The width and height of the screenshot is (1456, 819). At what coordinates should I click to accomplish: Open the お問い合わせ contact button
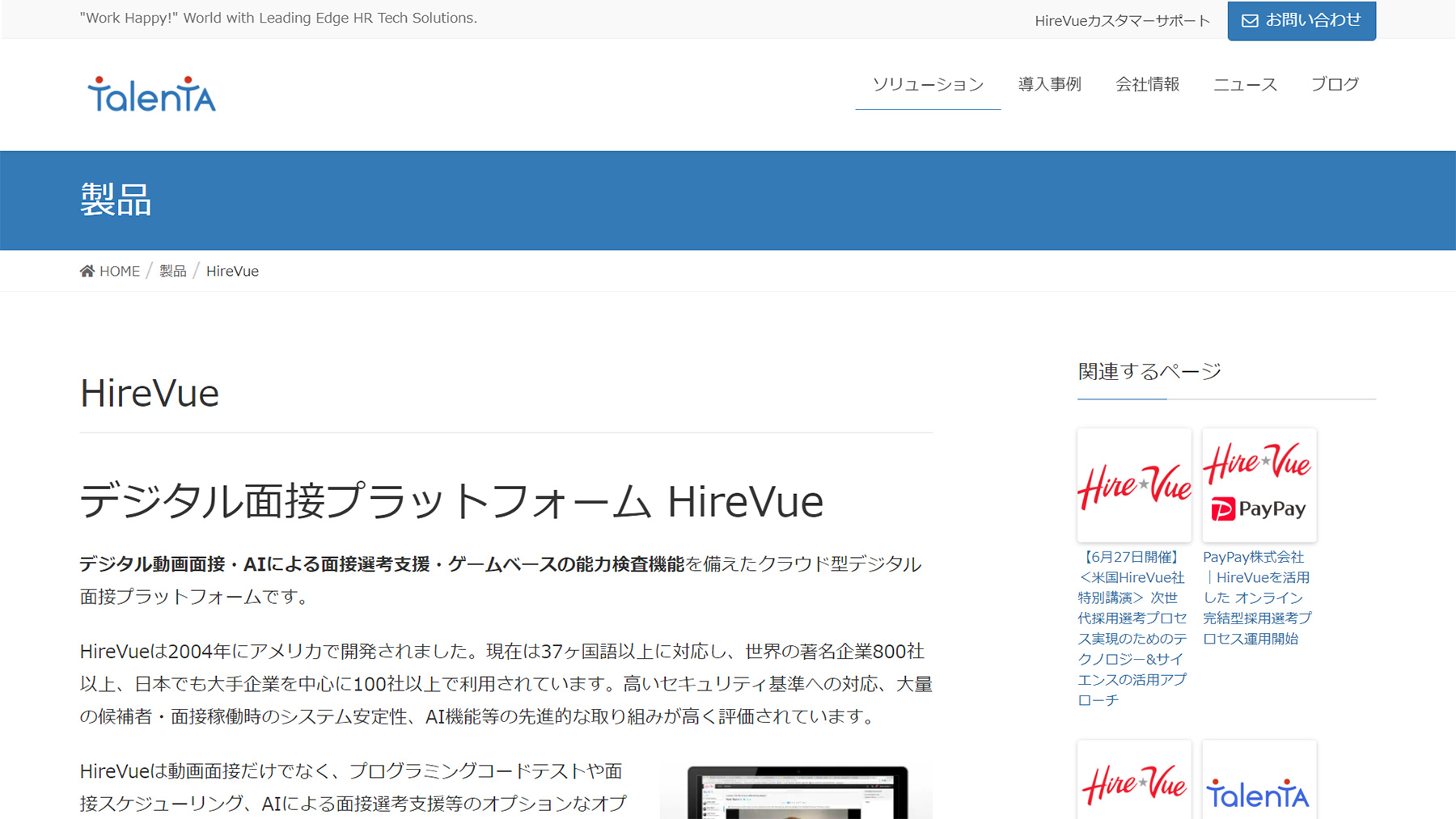[x=1302, y=20]
